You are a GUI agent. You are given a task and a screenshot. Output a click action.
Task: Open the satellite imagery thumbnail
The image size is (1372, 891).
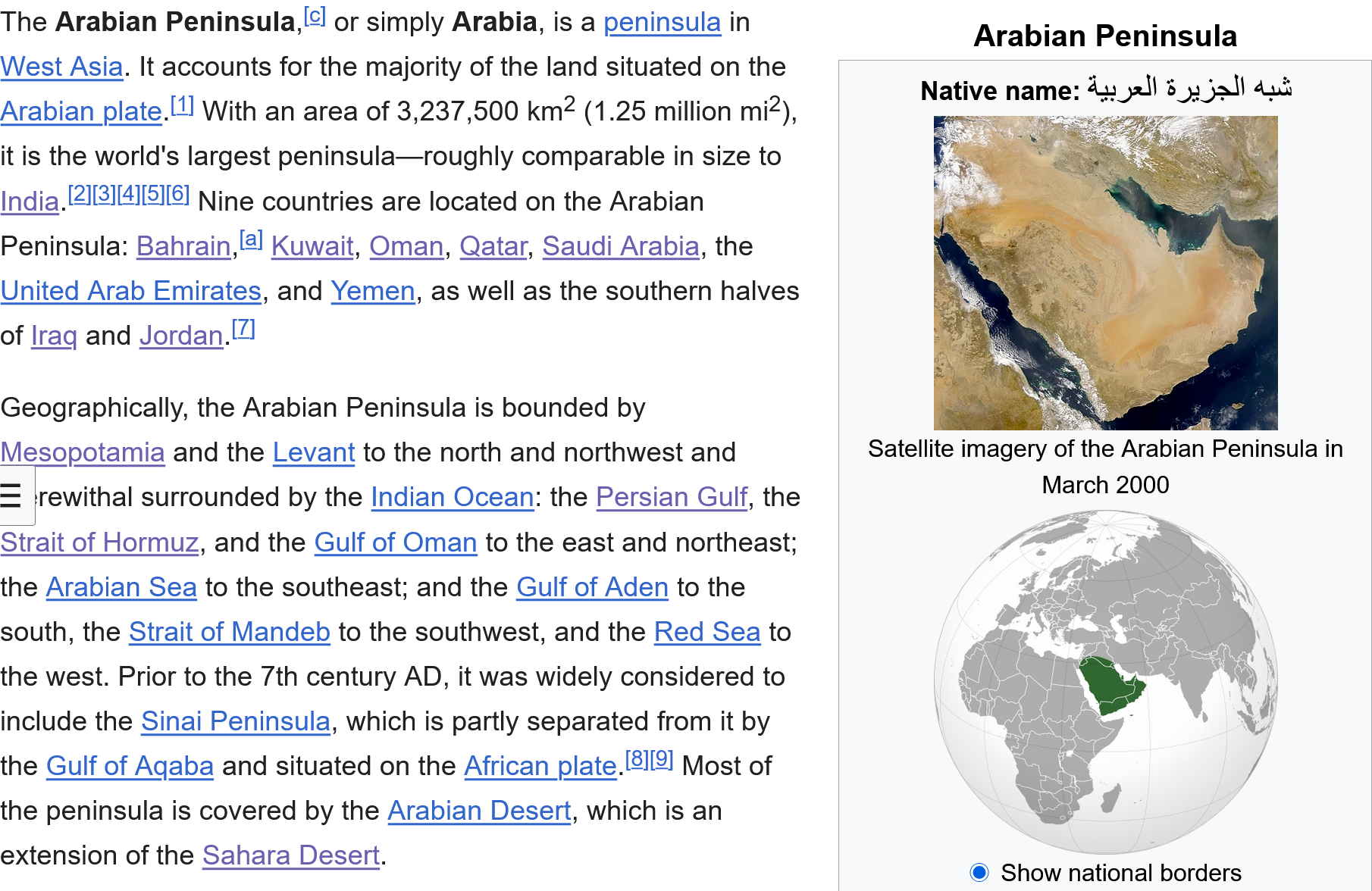(x=1105, y=273)
